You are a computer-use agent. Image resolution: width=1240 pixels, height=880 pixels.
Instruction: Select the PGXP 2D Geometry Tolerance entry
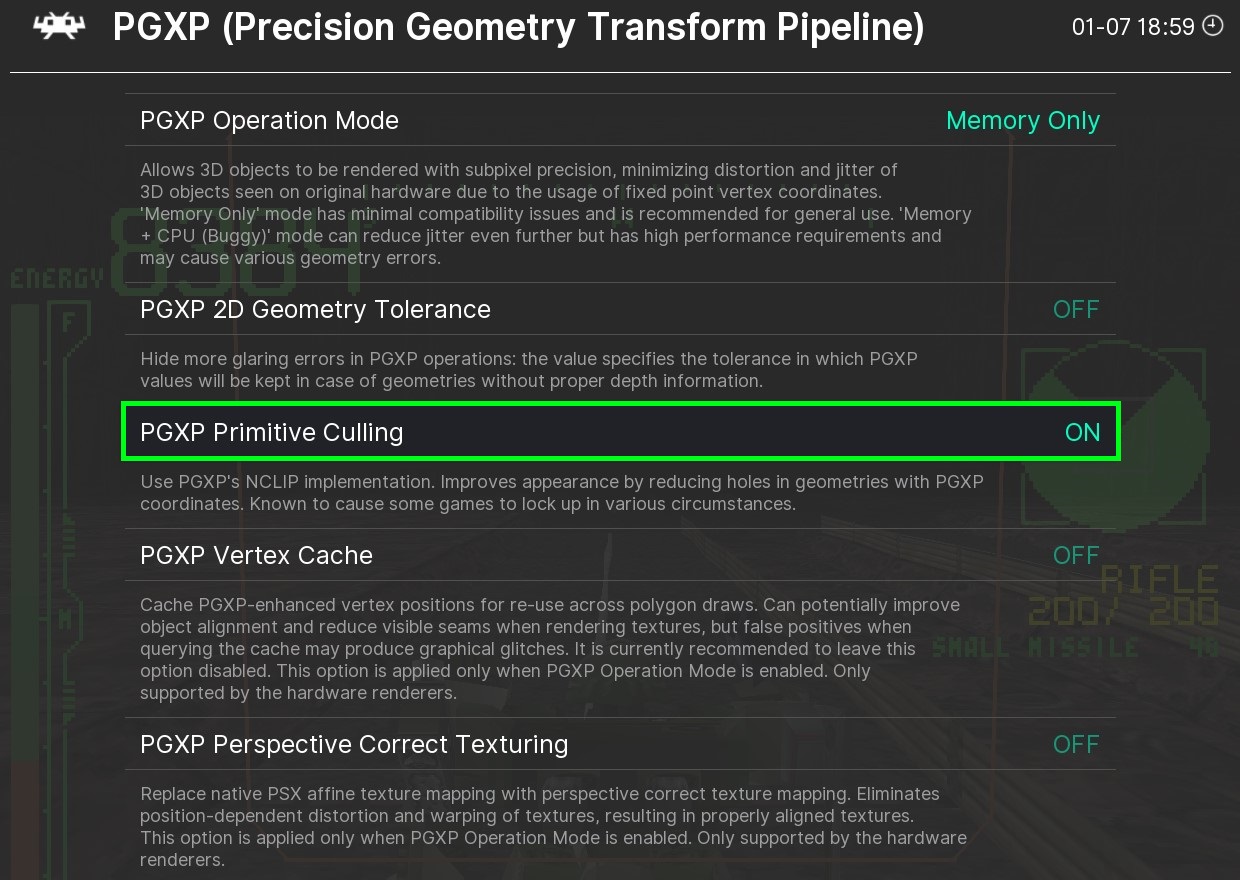coord(315,310)
